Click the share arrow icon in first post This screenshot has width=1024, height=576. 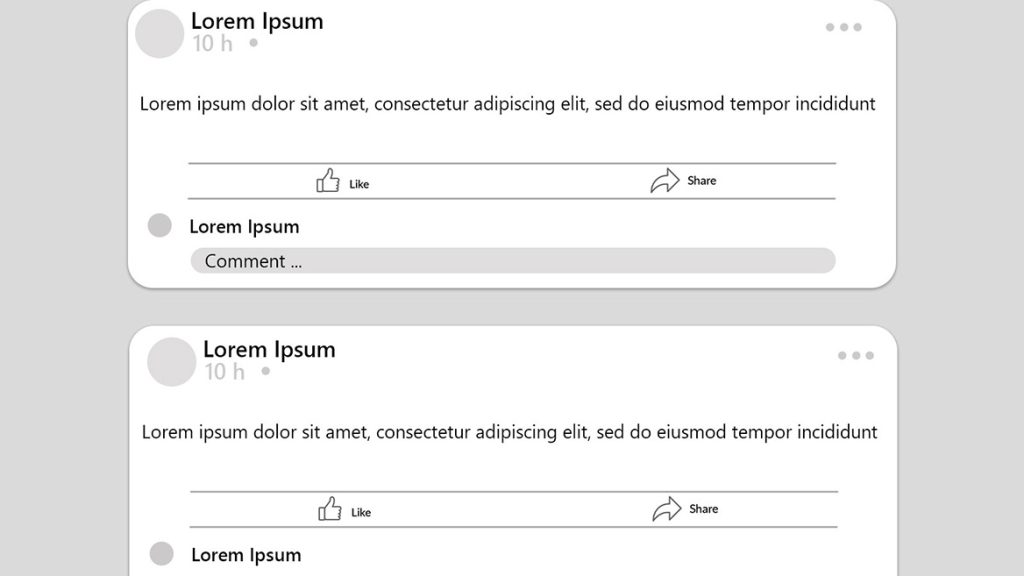point(665,181)
